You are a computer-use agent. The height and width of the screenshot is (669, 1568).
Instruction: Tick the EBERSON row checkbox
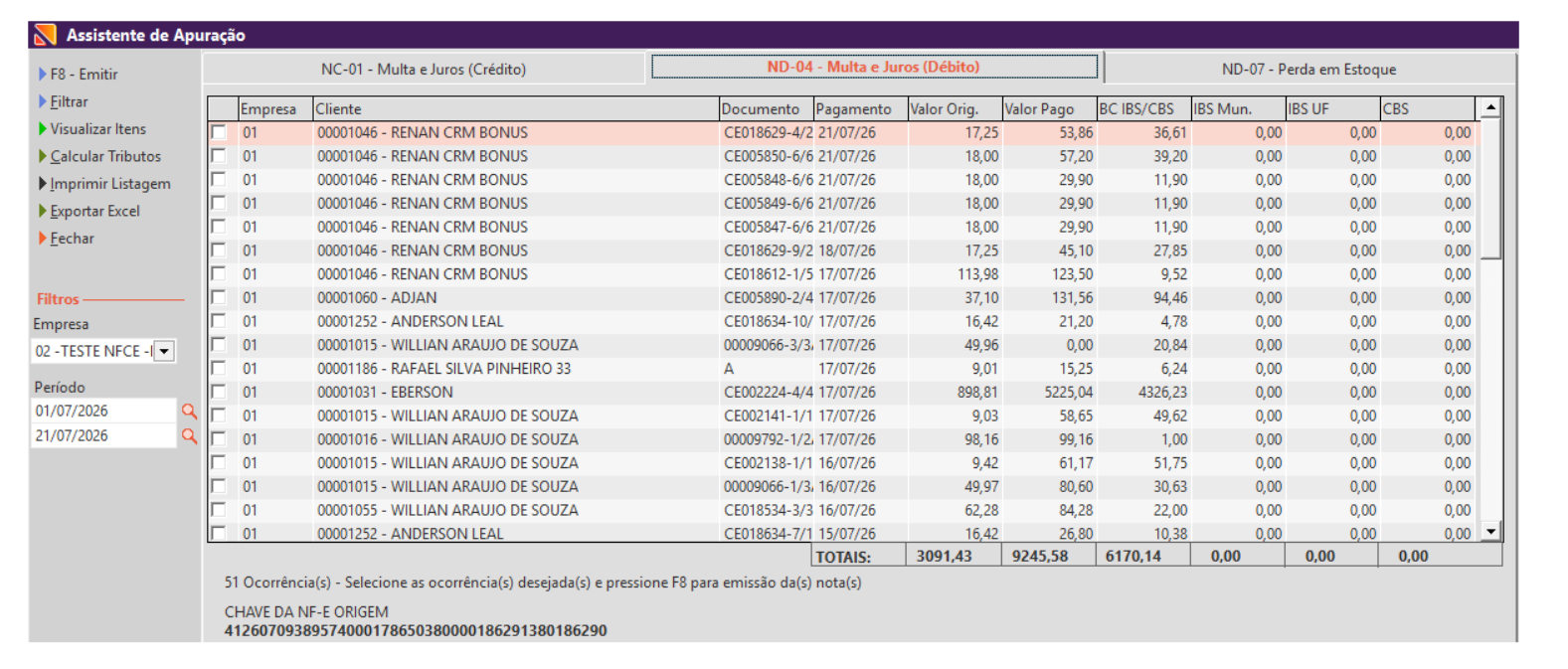coord(219,392)
